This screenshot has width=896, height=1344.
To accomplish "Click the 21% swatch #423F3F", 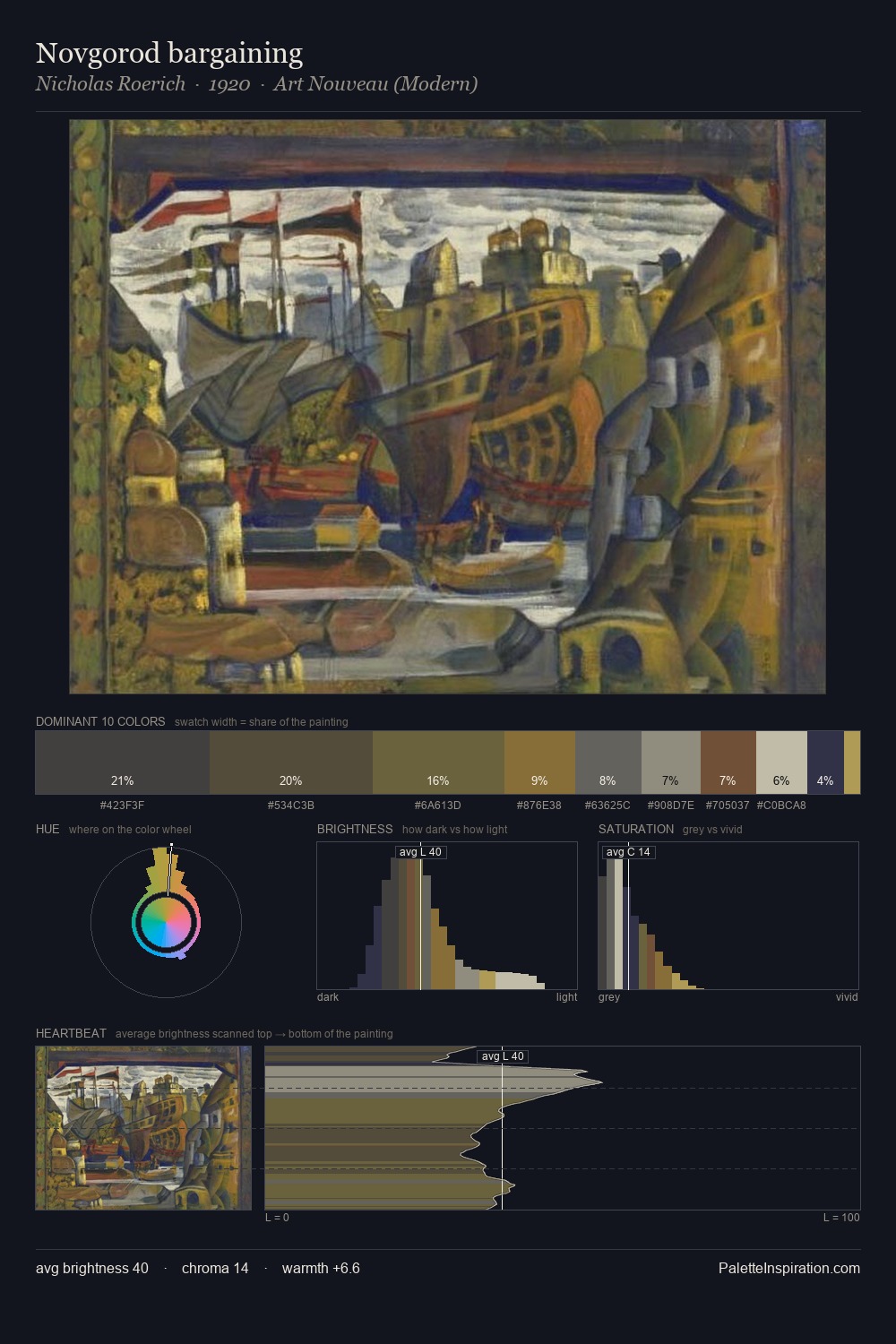I will click(x=123, y=762).
